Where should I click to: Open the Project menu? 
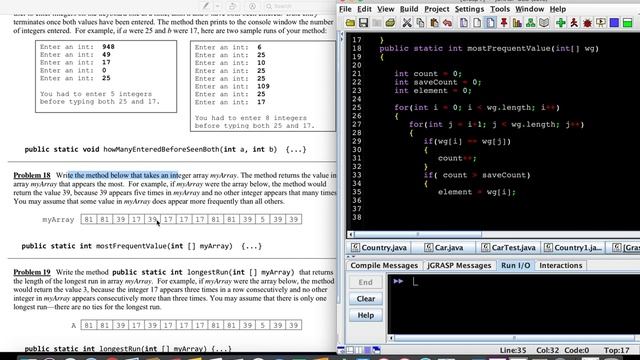436,9
